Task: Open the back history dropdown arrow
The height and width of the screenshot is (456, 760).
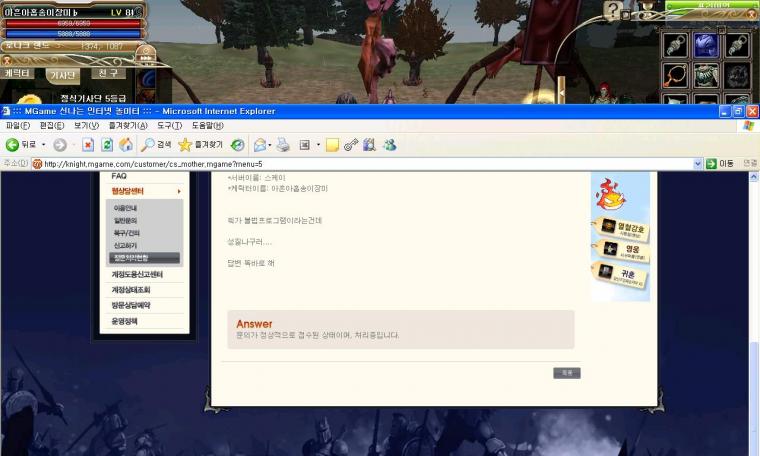Action: [x=44, y=144]
